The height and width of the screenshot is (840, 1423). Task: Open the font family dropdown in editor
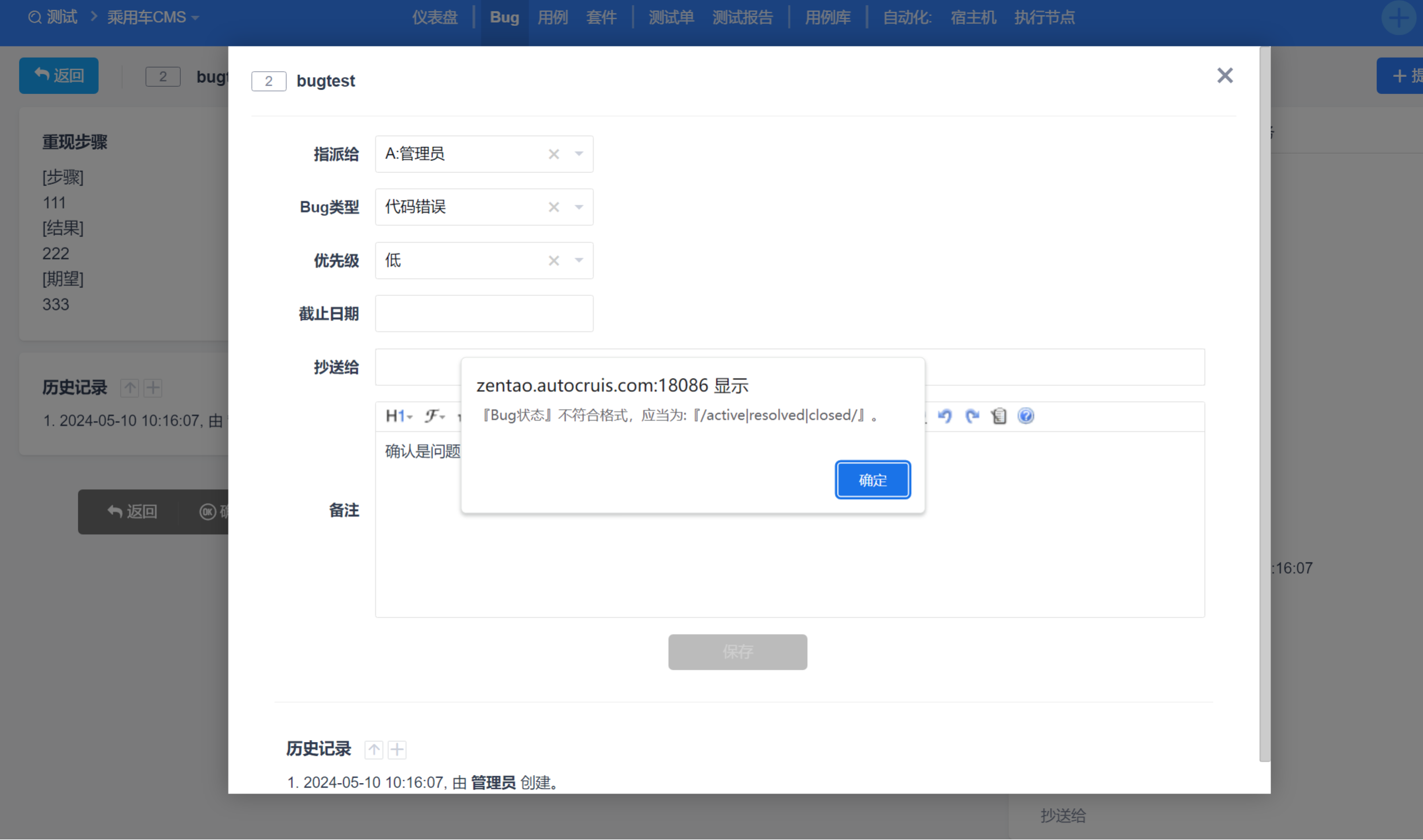click(x=434, y=416)
